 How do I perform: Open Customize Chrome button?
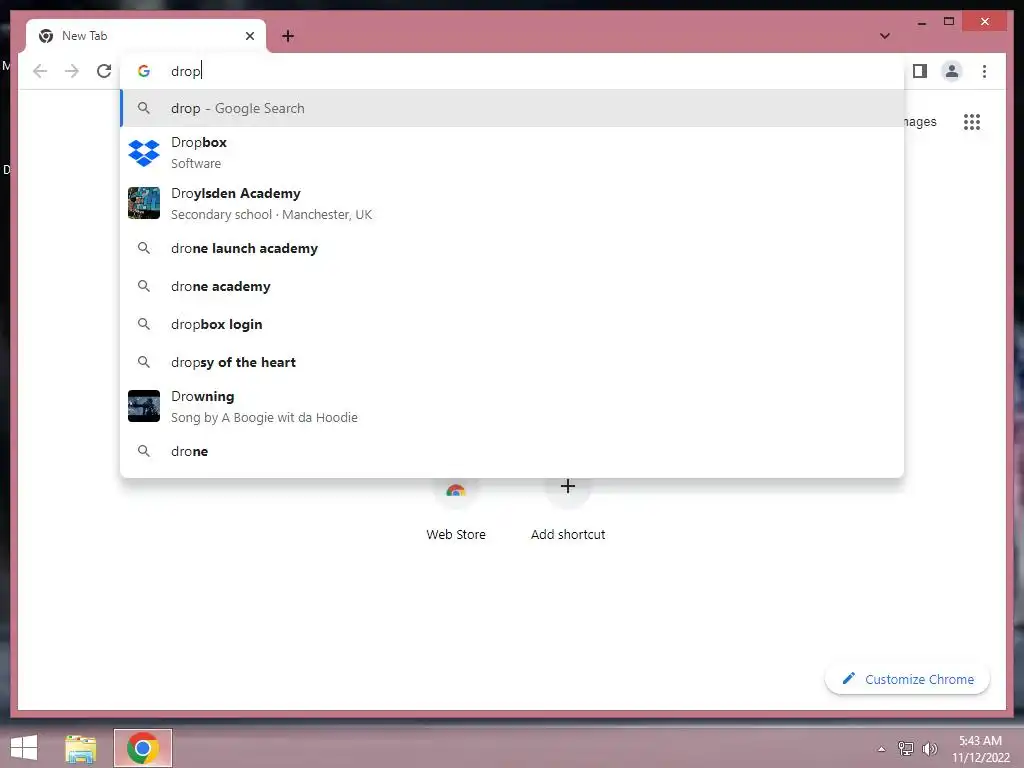(x=908, y=679)
